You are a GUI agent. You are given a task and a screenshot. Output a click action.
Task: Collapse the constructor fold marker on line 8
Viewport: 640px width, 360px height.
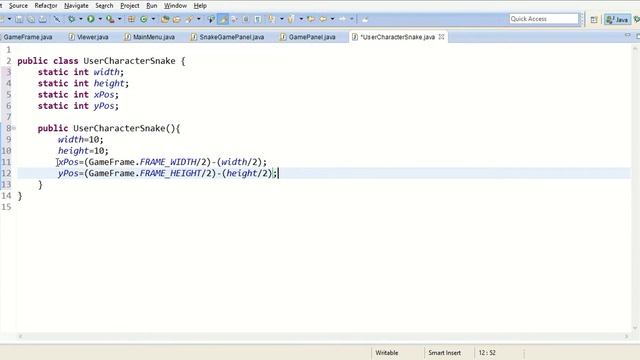(14, 128)
